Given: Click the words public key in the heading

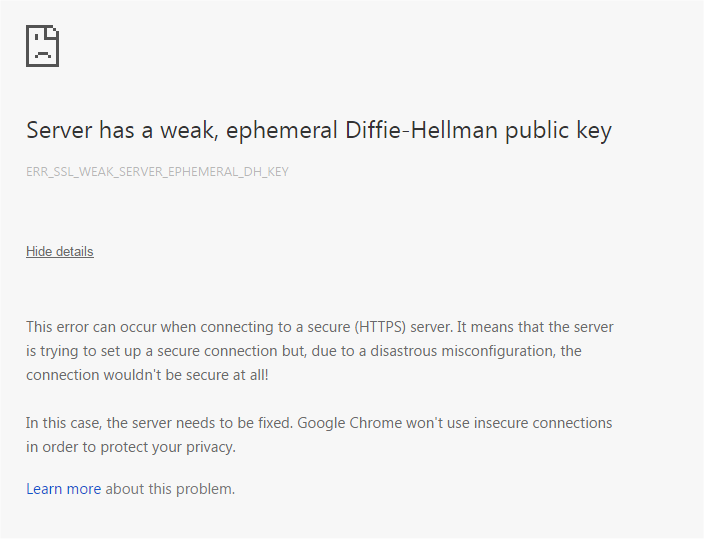Looking at the screenshot, I should pyautogui.click(x=559, y=131).
